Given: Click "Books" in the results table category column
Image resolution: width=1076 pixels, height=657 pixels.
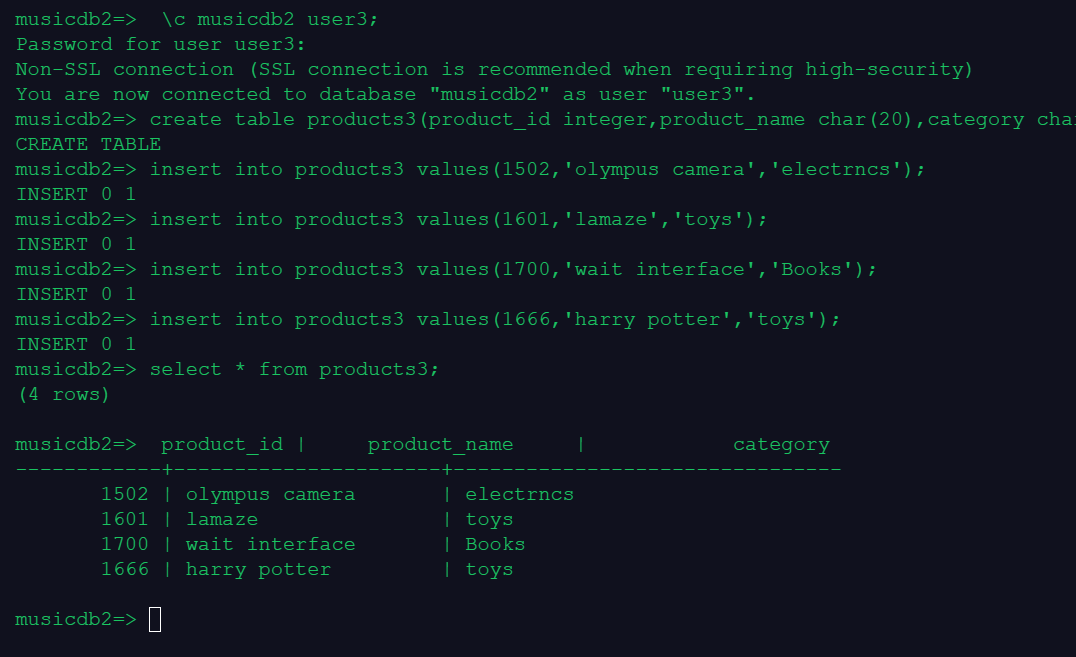Looking at the screenshot, I should [495, 544].
